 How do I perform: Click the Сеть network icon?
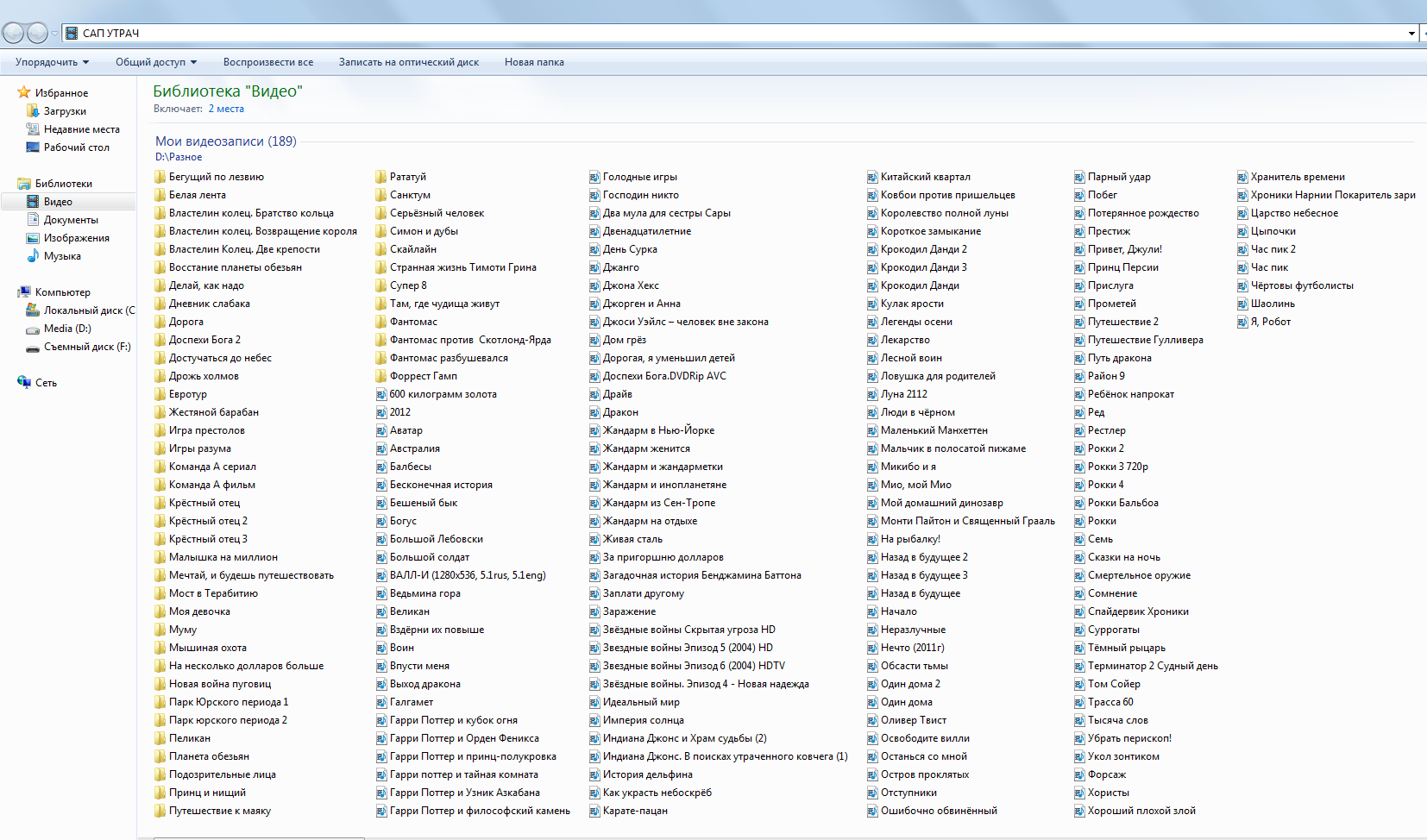click(x=24, y=382)
